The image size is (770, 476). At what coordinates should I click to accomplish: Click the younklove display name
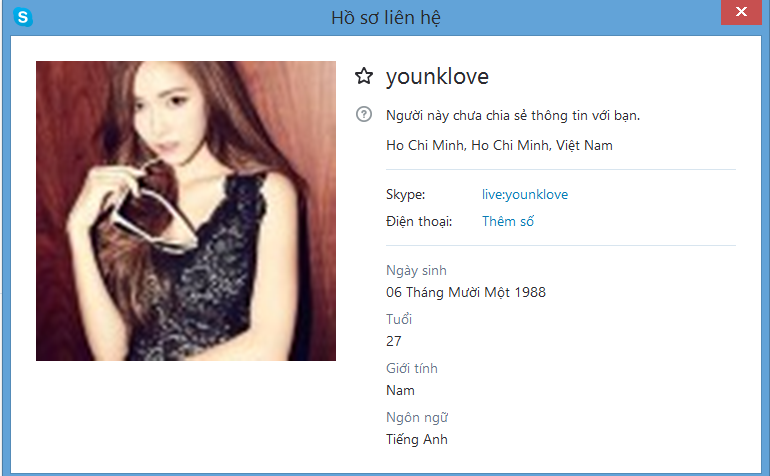tap(437, 77)
